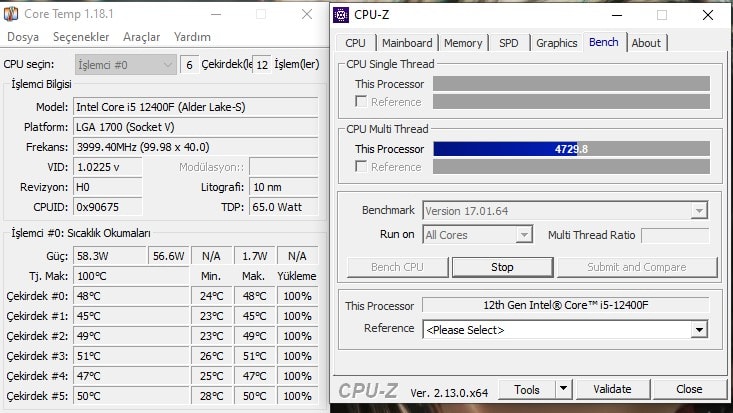
Task: Click the Güç value 58.3W
Action: click(x=110, y=256)
